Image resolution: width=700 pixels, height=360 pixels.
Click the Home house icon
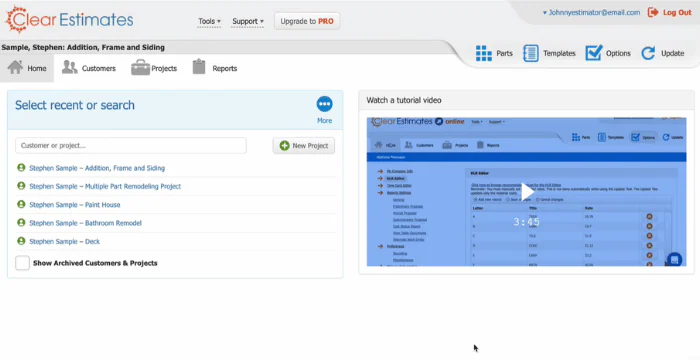pos(15,67)
